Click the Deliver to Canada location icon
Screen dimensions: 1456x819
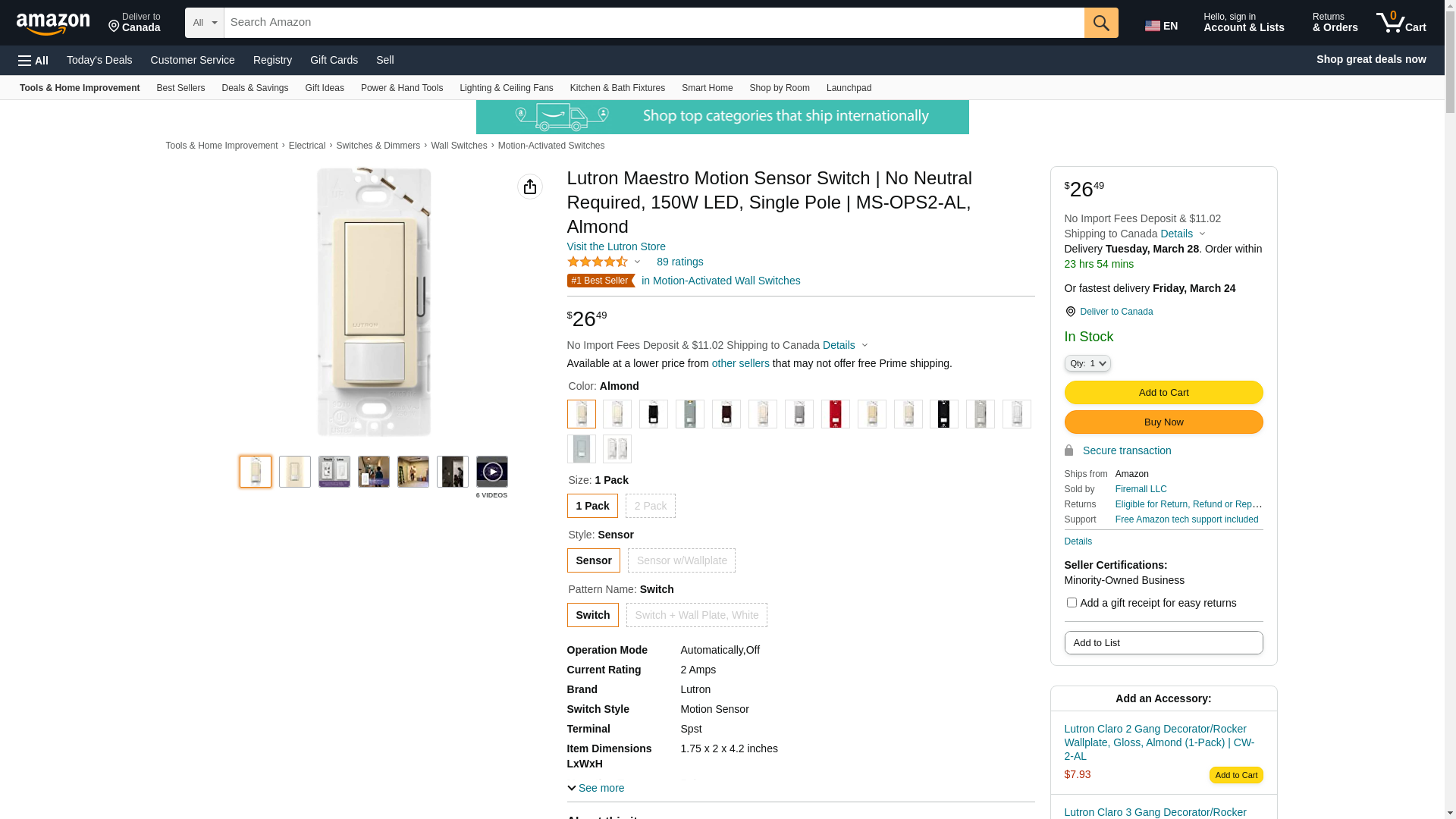pyautogui.click(x=1070, y=312)
